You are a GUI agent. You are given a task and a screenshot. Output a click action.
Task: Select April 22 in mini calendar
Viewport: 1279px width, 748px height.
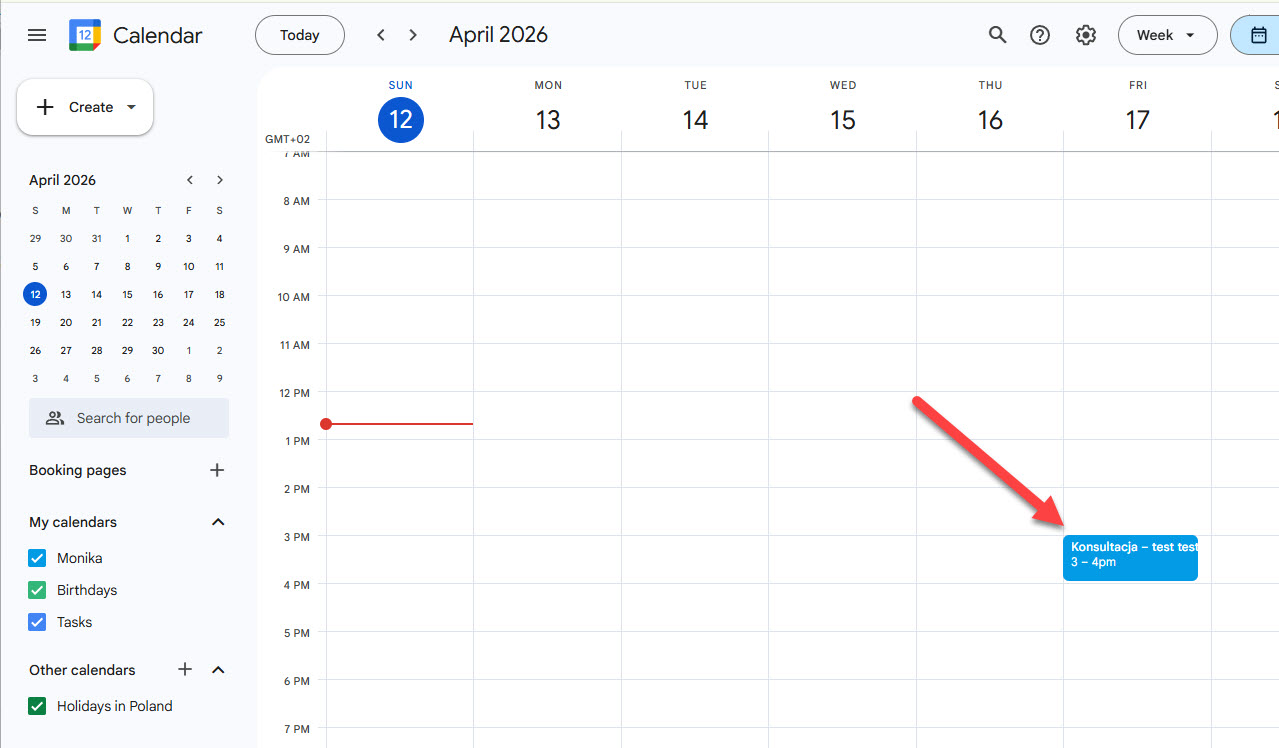(127, 322)
